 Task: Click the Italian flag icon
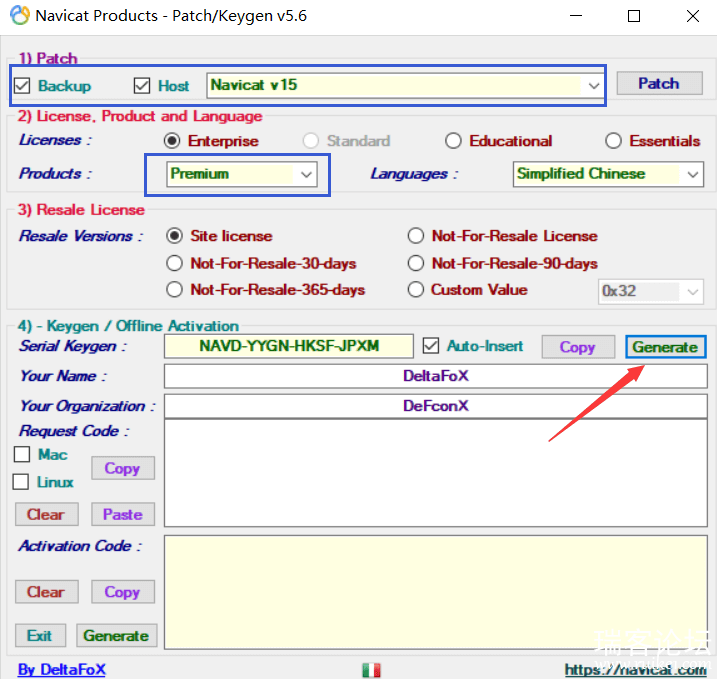pyautogui.click(x=371, y=670)
